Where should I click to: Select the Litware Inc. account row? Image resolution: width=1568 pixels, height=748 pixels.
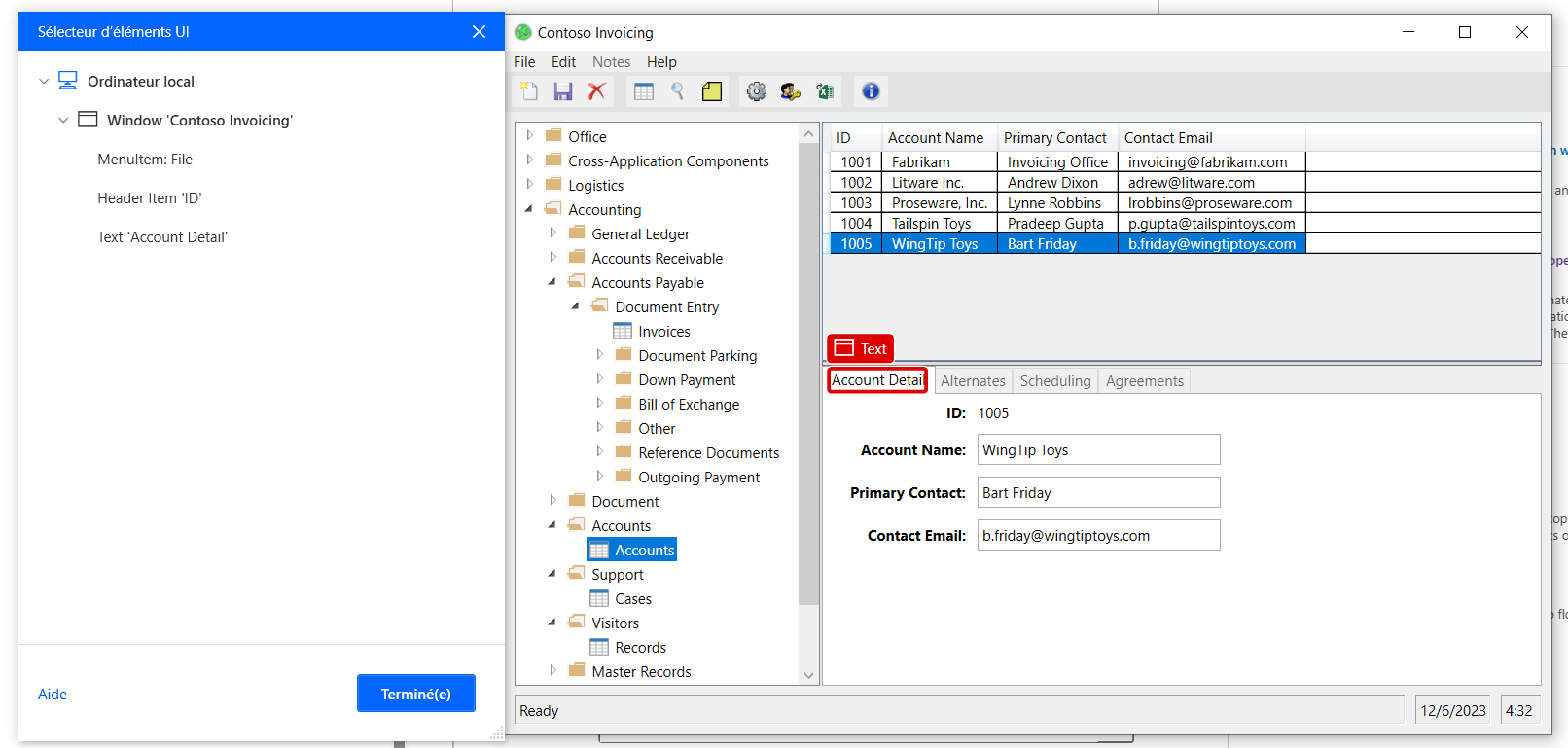(1185, 182)
